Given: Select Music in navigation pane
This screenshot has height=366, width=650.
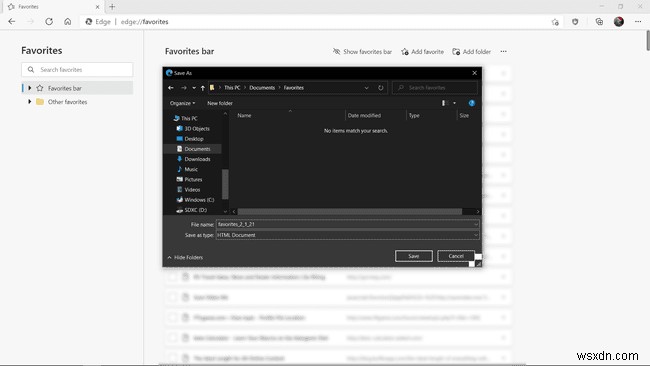Looking at the screenshot, I should (x=187, y=169).
